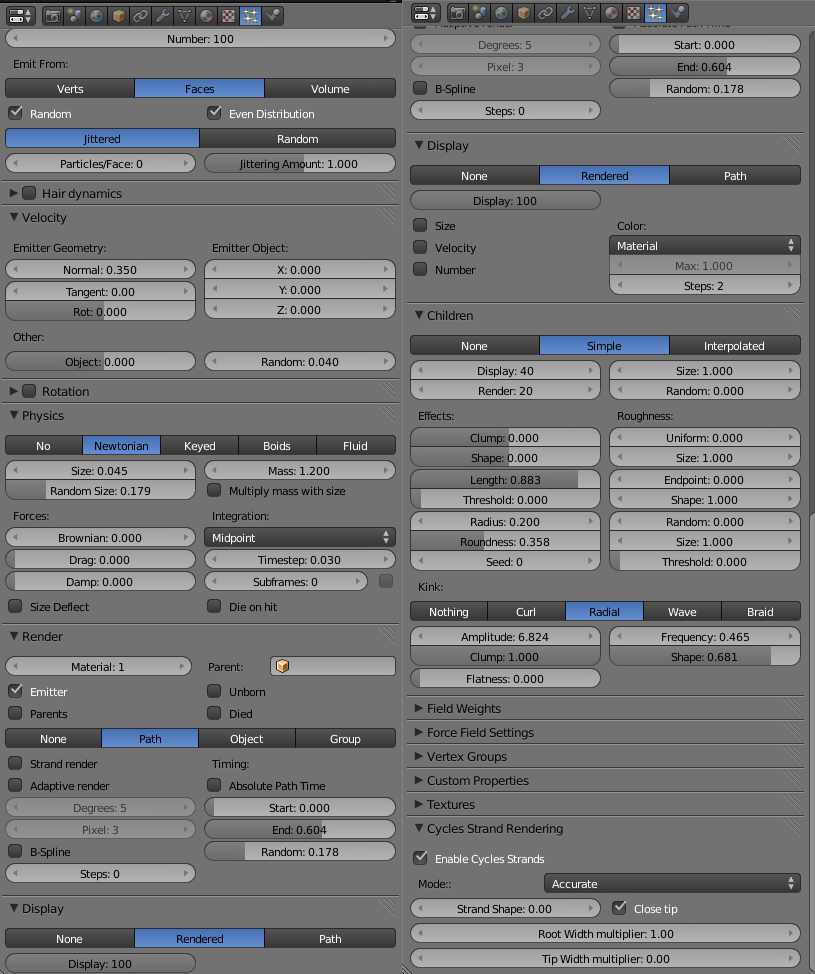Screen dimensions: 815x974
Task: Enable Strand render checkbox
Action: 16,763
